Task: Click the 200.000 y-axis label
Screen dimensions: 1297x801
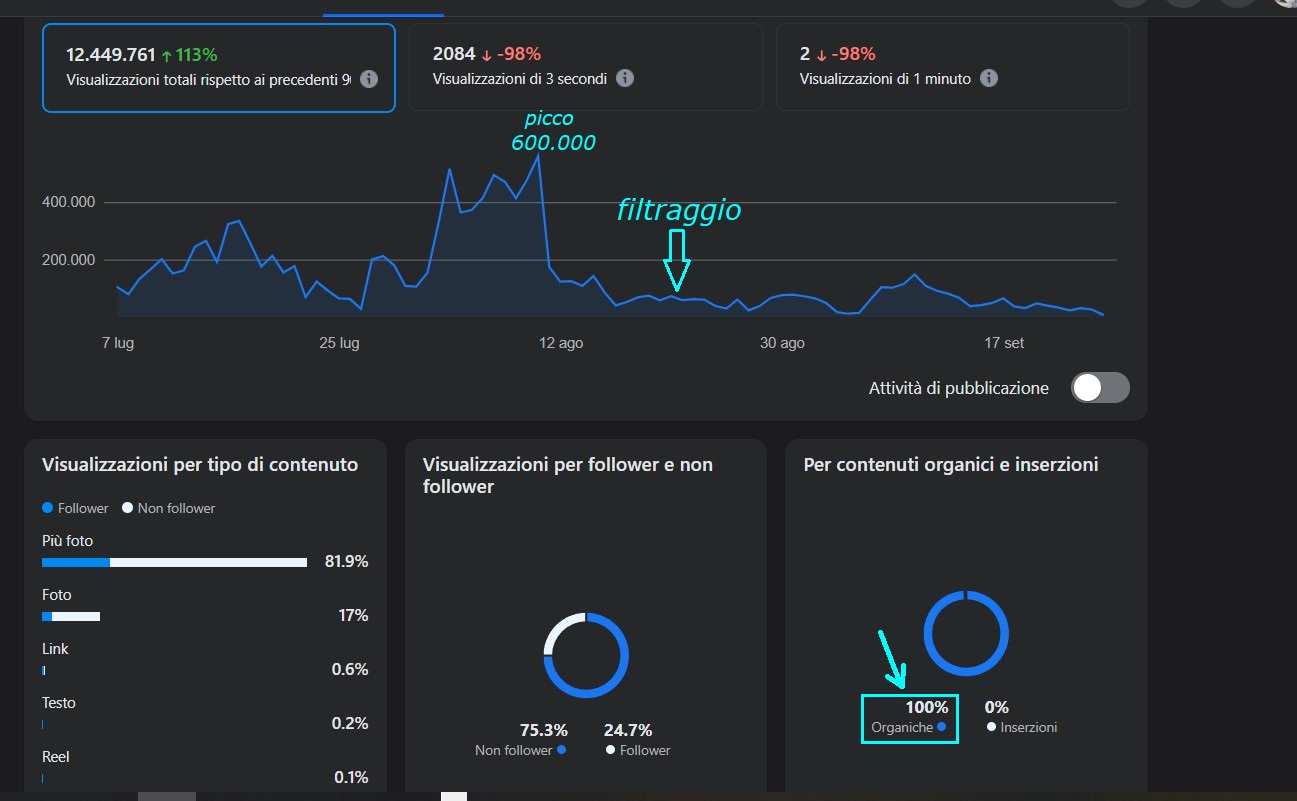Action: pyautogui.click(x=69, y=260)
